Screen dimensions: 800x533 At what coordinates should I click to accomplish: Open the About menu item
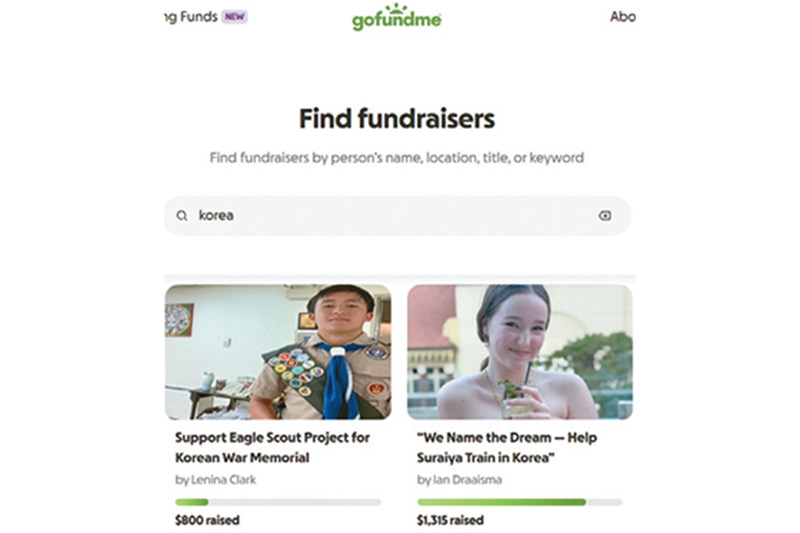pyautogui.click(x=622, y=17)
